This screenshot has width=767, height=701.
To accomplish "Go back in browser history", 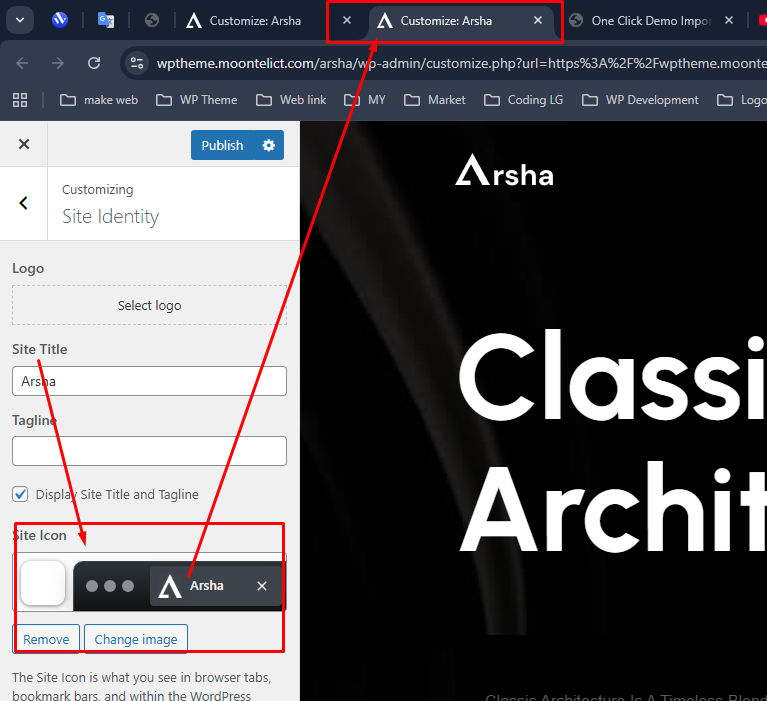I will pyautogui.click(x=23, y=63).
